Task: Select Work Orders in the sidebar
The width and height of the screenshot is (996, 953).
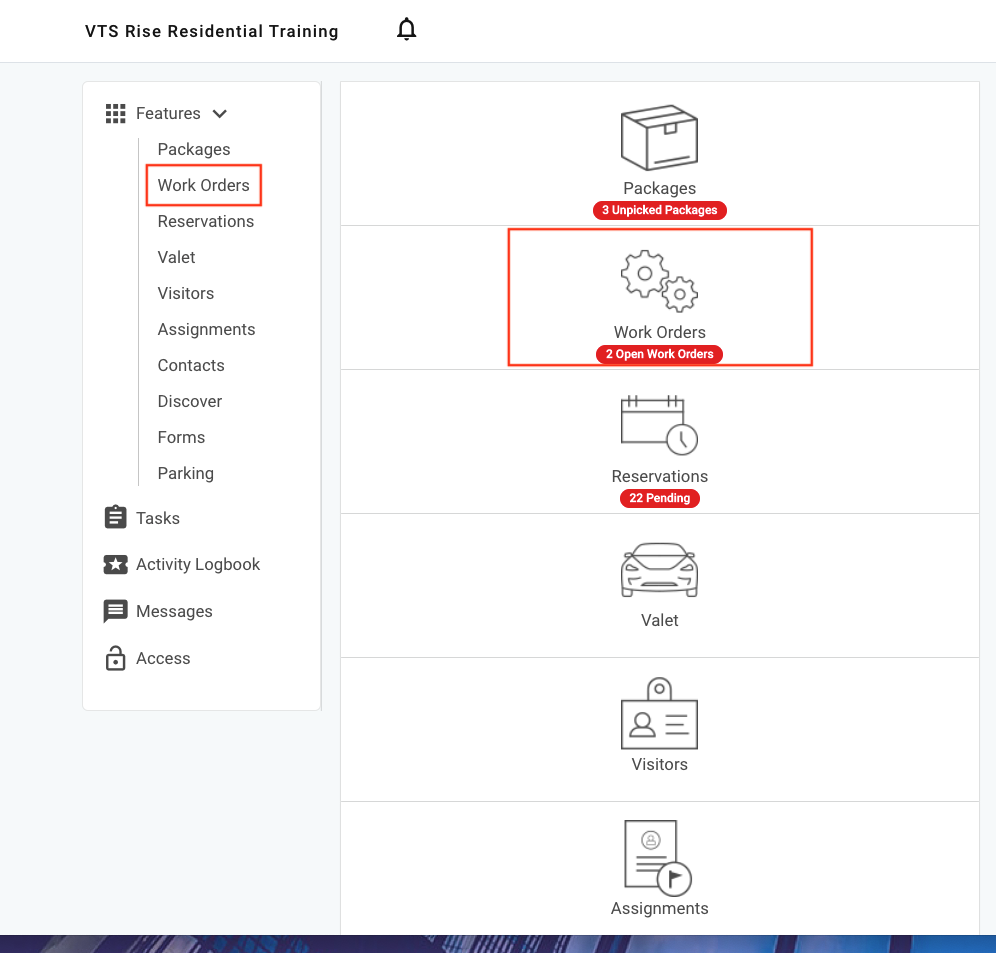Action: click(203, 185)
